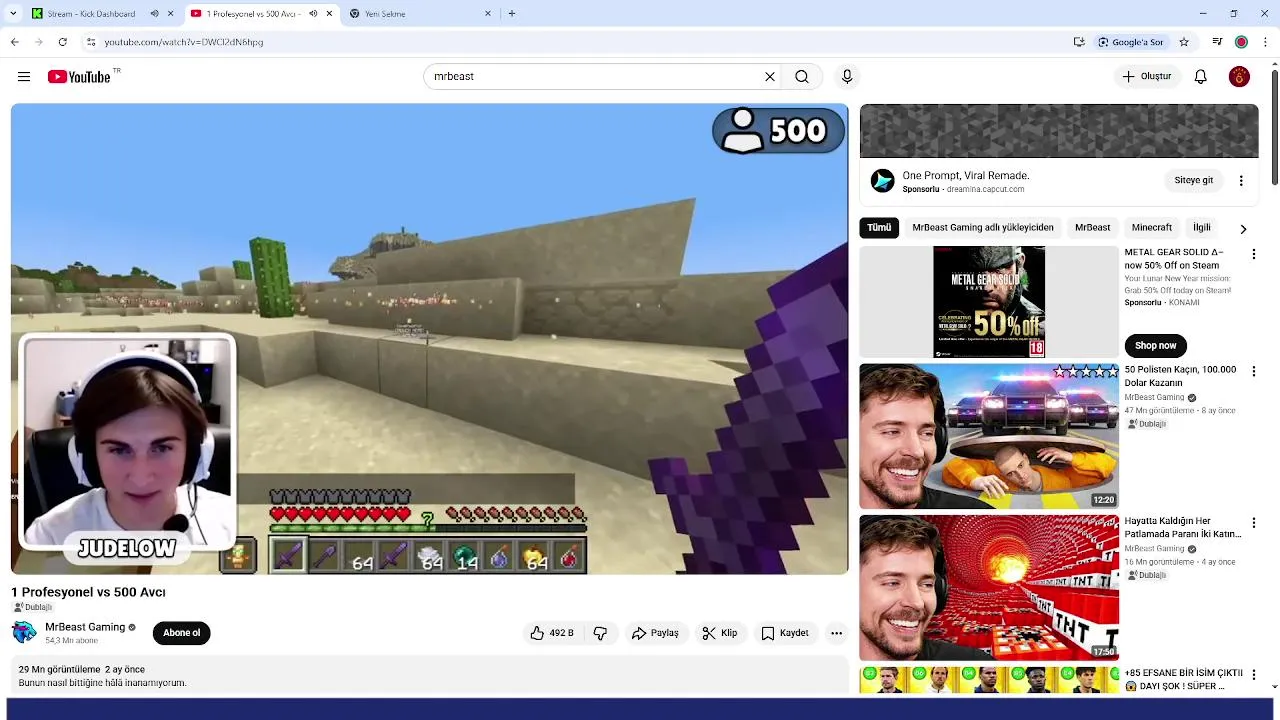Like the video with thumbs-up 492 B
This screenshot has height=720, width=1280.
coord(552,633)
